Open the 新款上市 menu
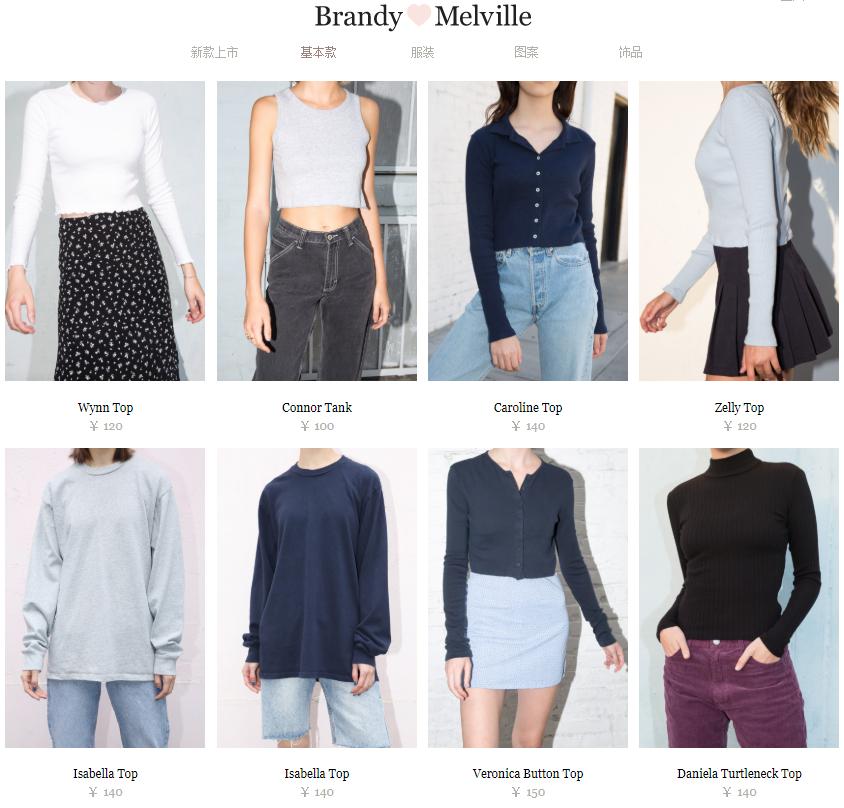Viewport: 844px width, 808px height. (x=214, y=52)
